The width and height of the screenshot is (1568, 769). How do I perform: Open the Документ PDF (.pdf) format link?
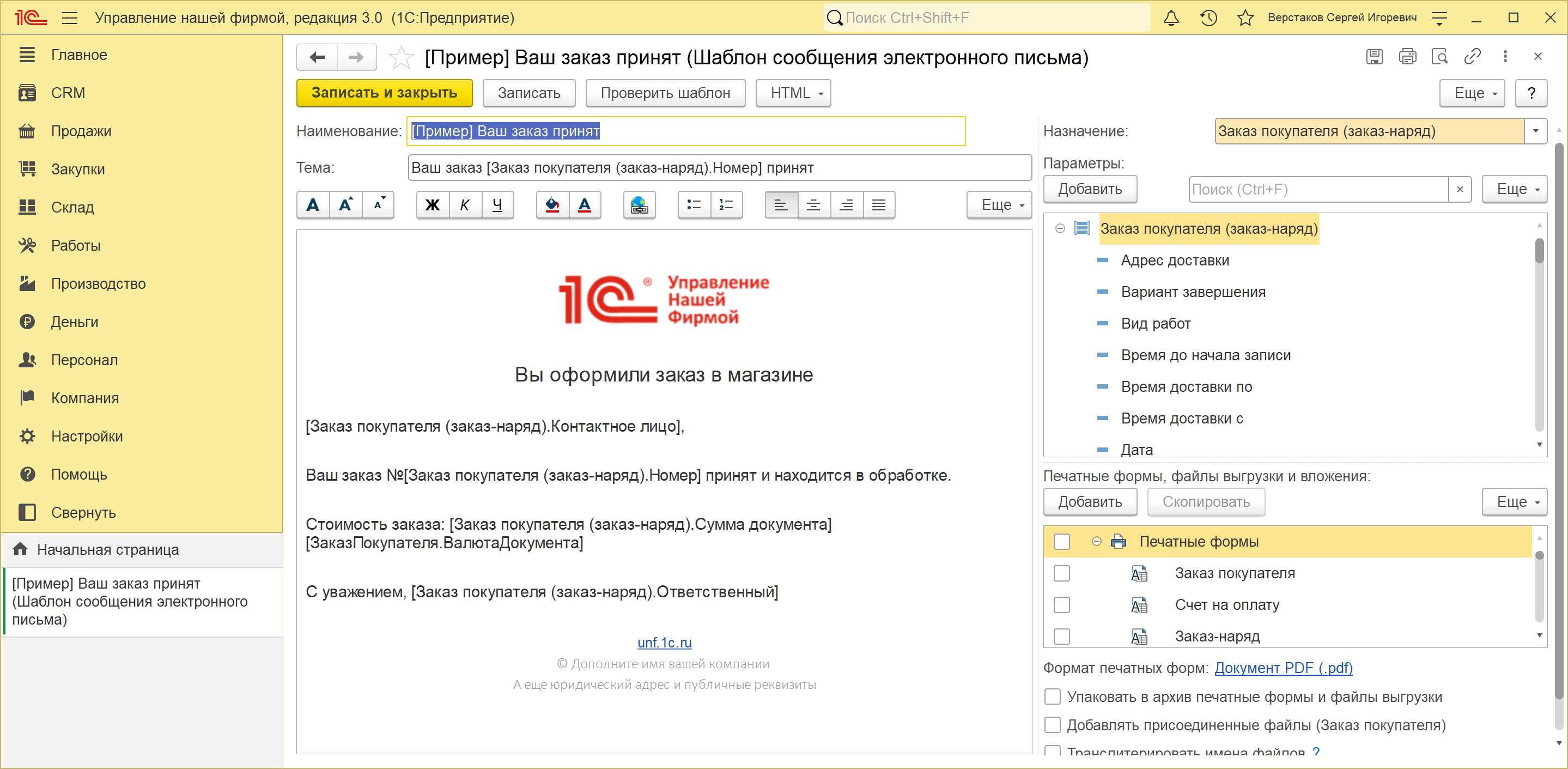pyautogui.click(x=1284, y=668)
